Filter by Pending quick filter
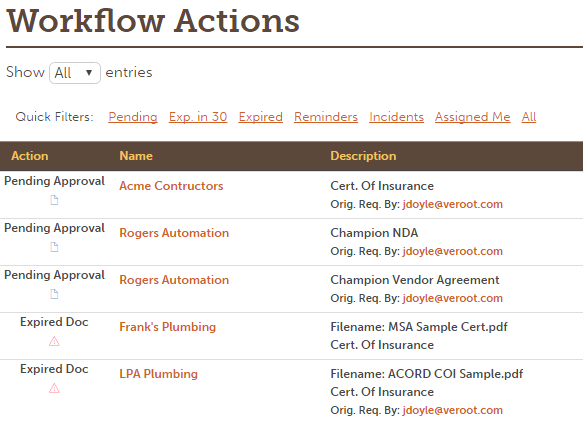The height and width of the screenshot is (424, 583). click(x=133, y=117)
